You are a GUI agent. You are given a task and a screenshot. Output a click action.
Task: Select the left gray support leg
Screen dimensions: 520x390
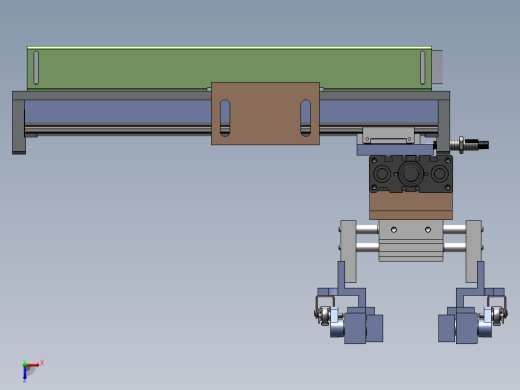click(19, 126)
